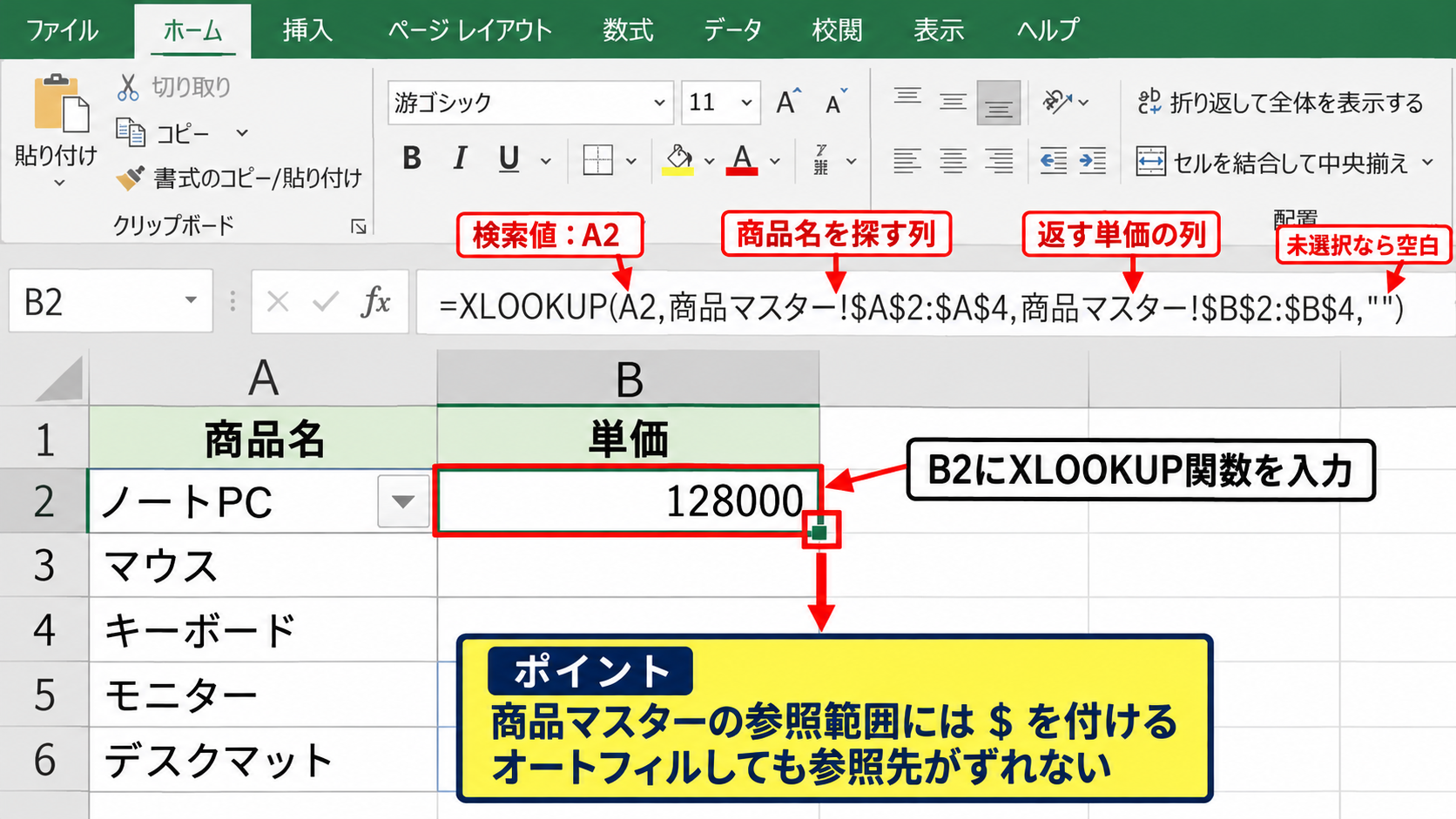Viewport: 1456px width, 819px height.
Task: Toggle Underline formatting
Action: (x=509, y=159)
